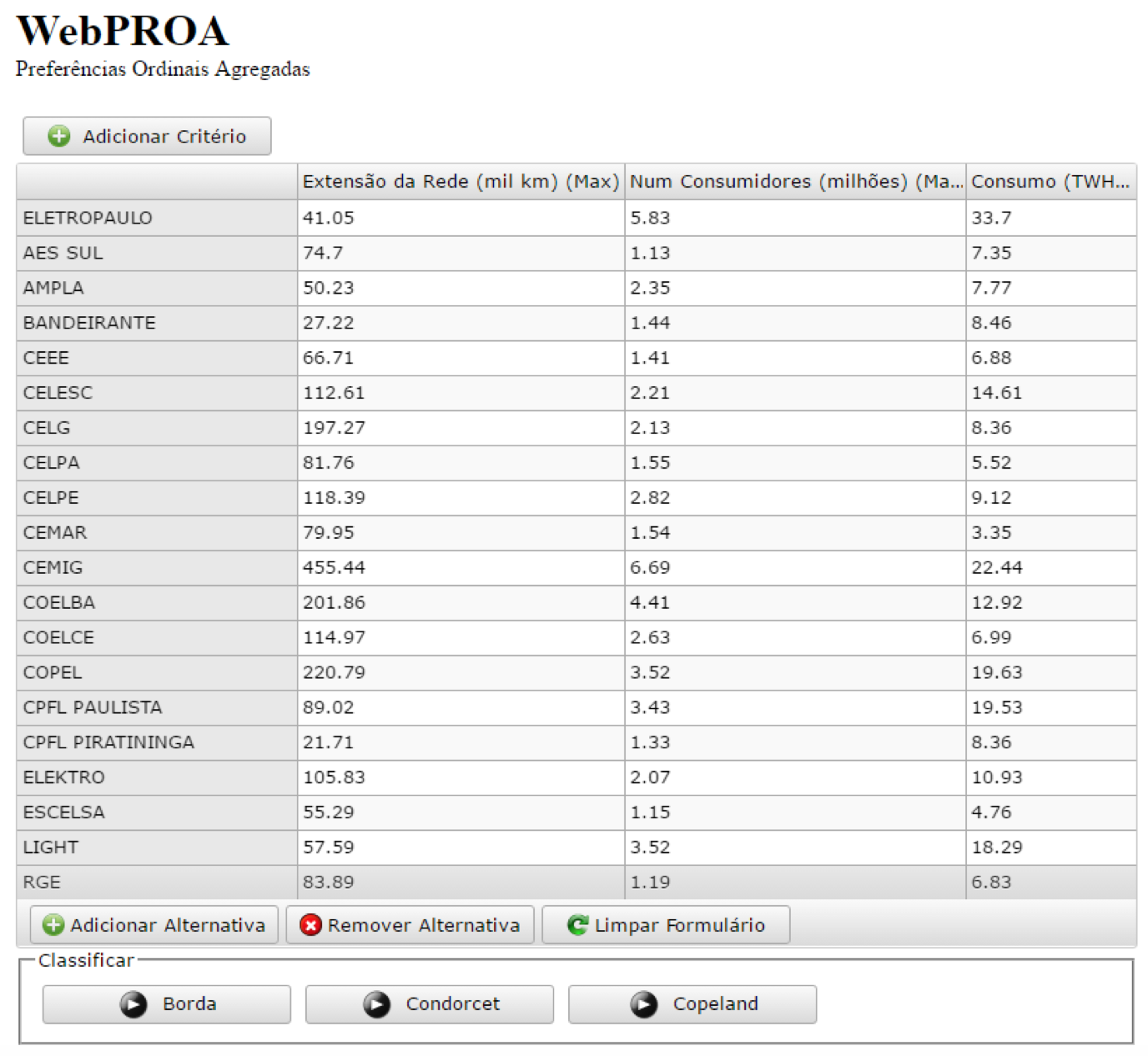Click COPEL's consumers value 3.52

[796, 673]
